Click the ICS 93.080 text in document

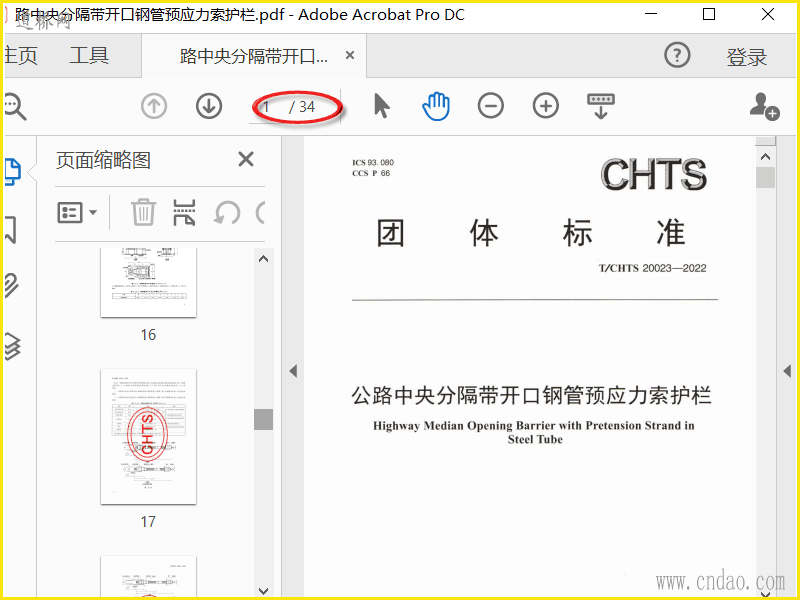coord(373,162)
